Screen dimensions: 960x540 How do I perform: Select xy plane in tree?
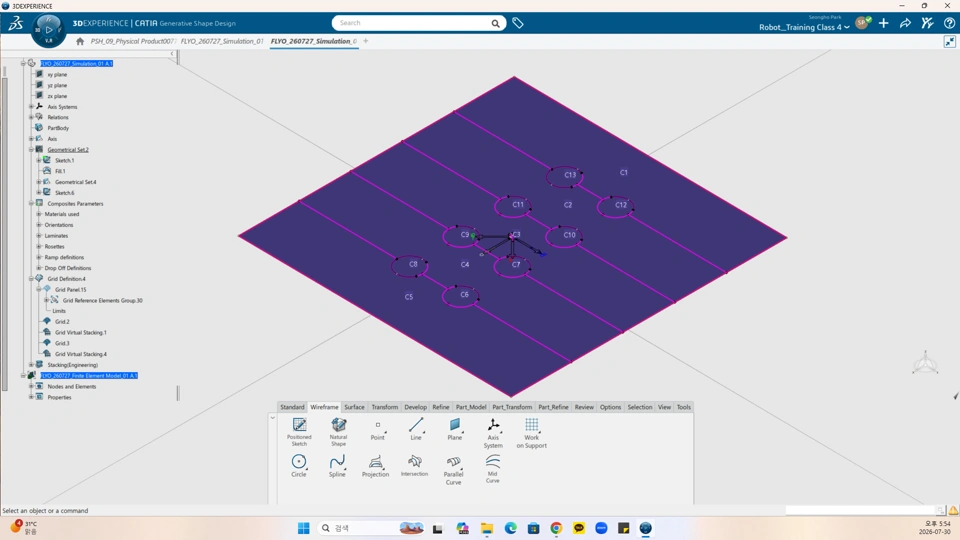click(x=57, y=75)
